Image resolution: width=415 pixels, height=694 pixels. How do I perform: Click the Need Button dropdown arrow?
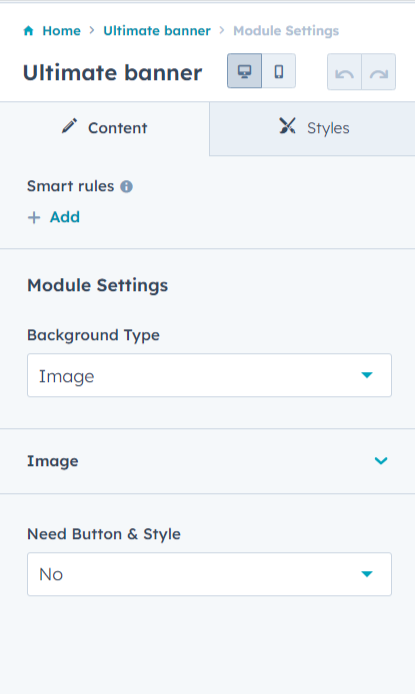point(367,574)
